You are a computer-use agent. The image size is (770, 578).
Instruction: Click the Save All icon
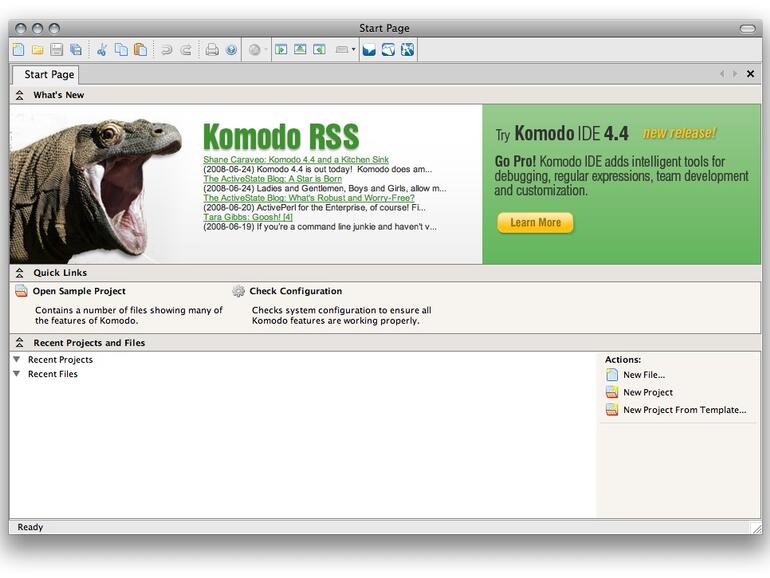coord(76,50)
